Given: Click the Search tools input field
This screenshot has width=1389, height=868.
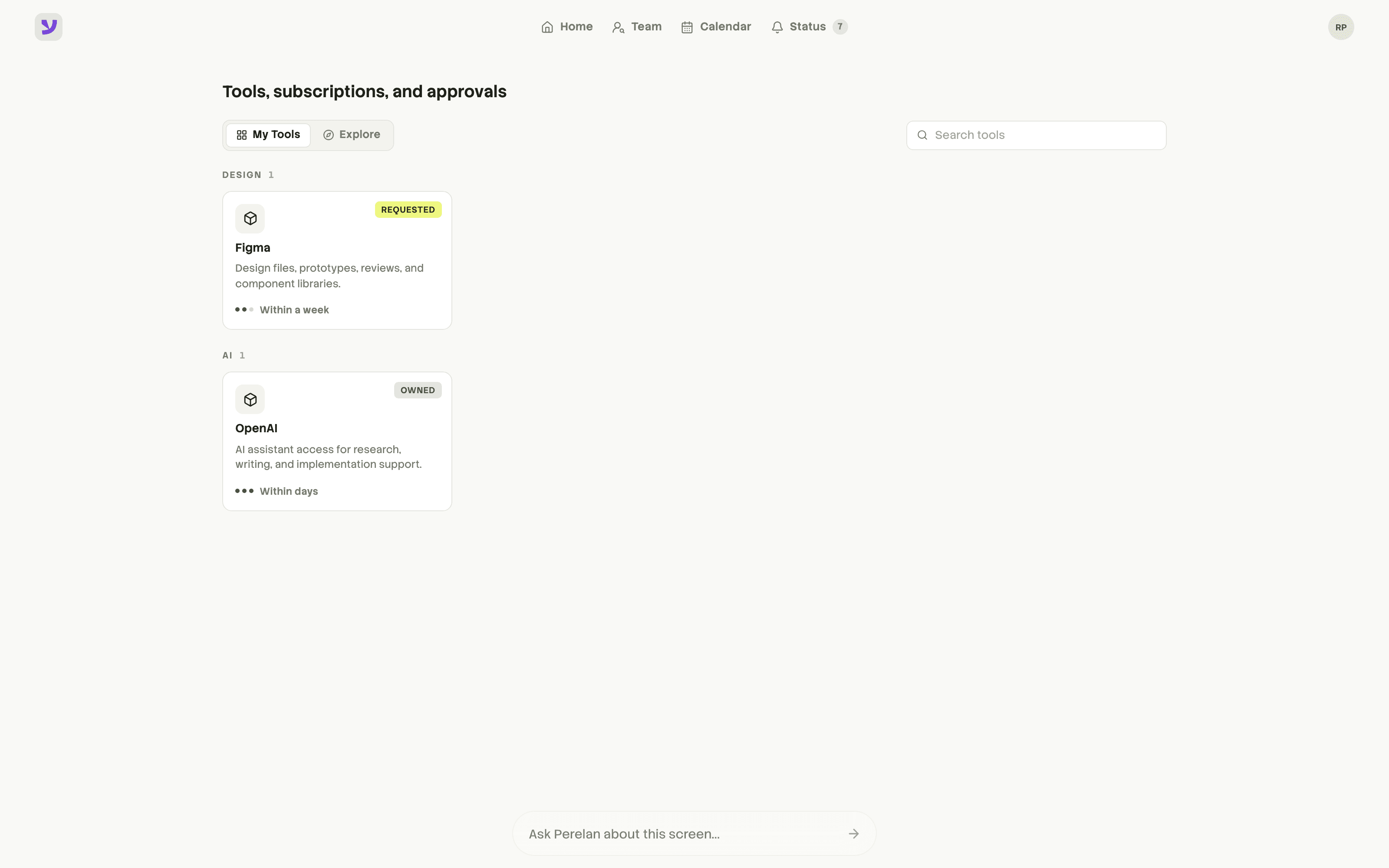Looking at the screenshot, I should (x=1036, y=135).
